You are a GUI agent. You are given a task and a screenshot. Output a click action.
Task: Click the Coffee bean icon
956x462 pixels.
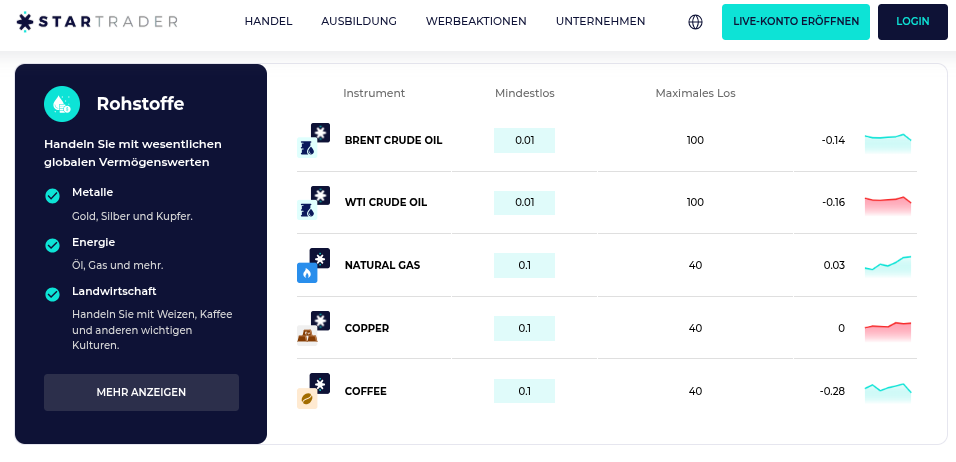313,391
